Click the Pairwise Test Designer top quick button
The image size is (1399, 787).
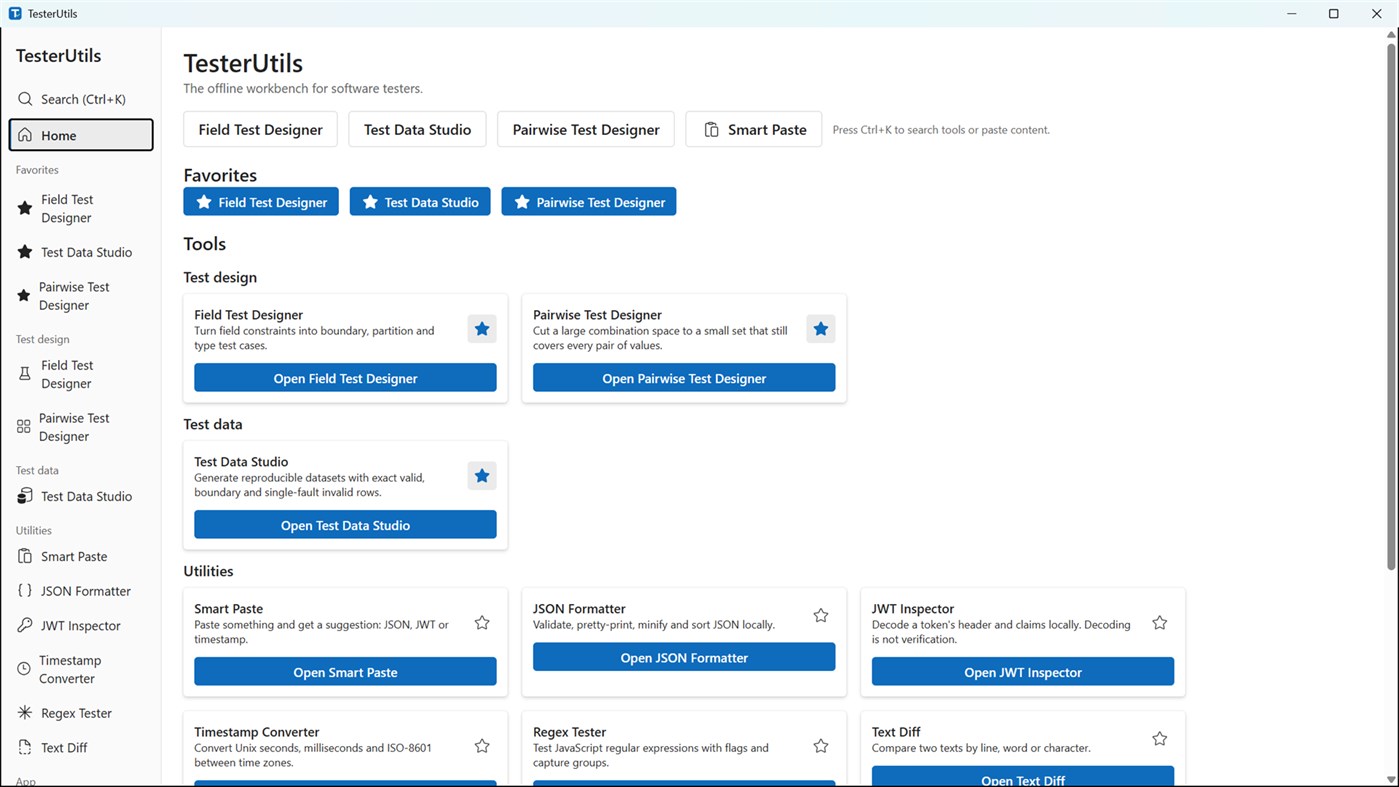586,129
